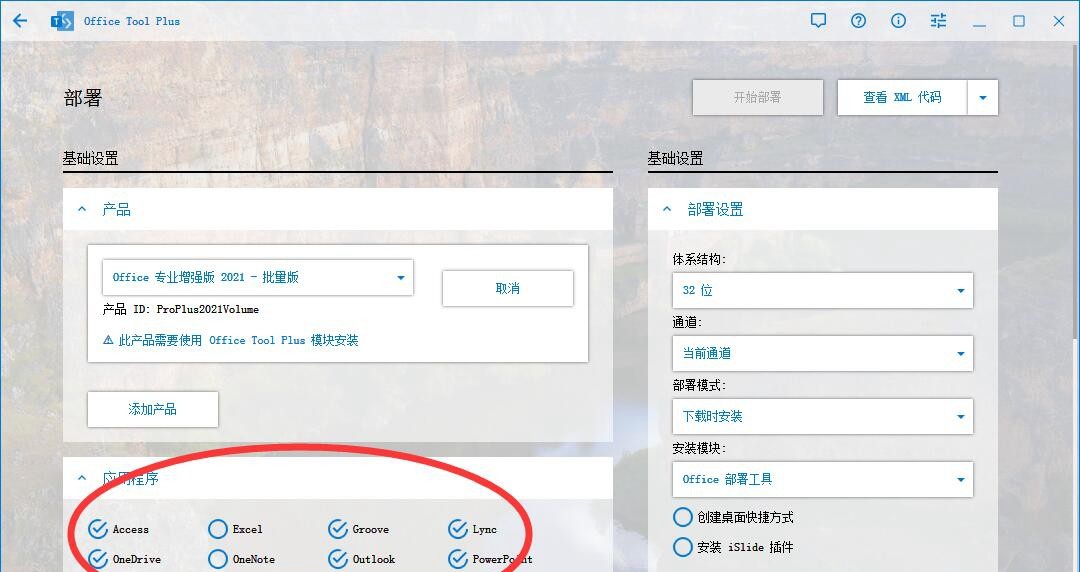
Task: Click the left 基础设置 heading
Action: [90, 158]
